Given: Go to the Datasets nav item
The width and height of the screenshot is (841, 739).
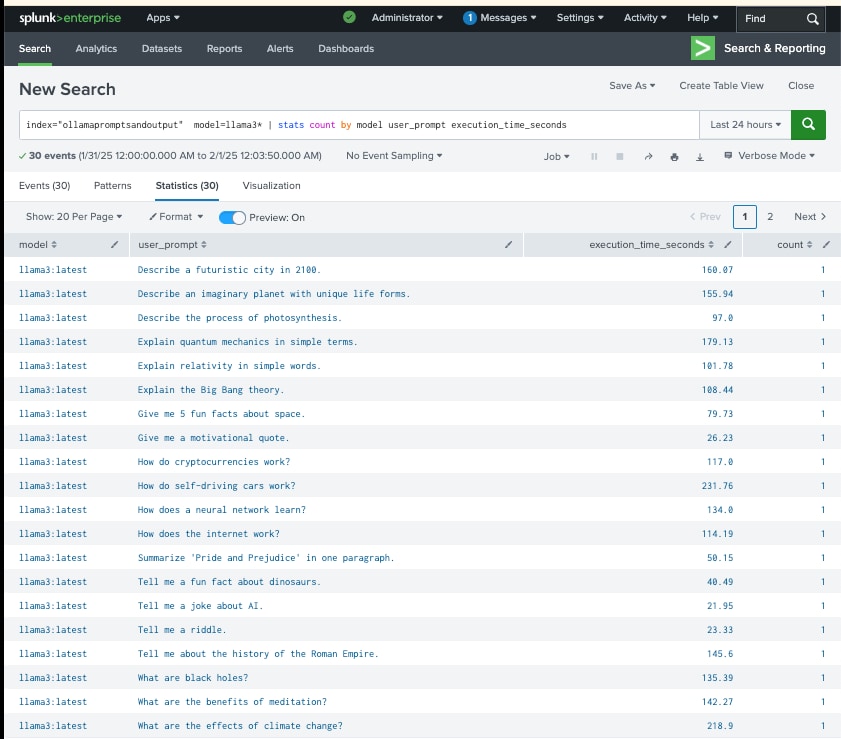Looking at the screenshot, I should [x=161, y=48].
